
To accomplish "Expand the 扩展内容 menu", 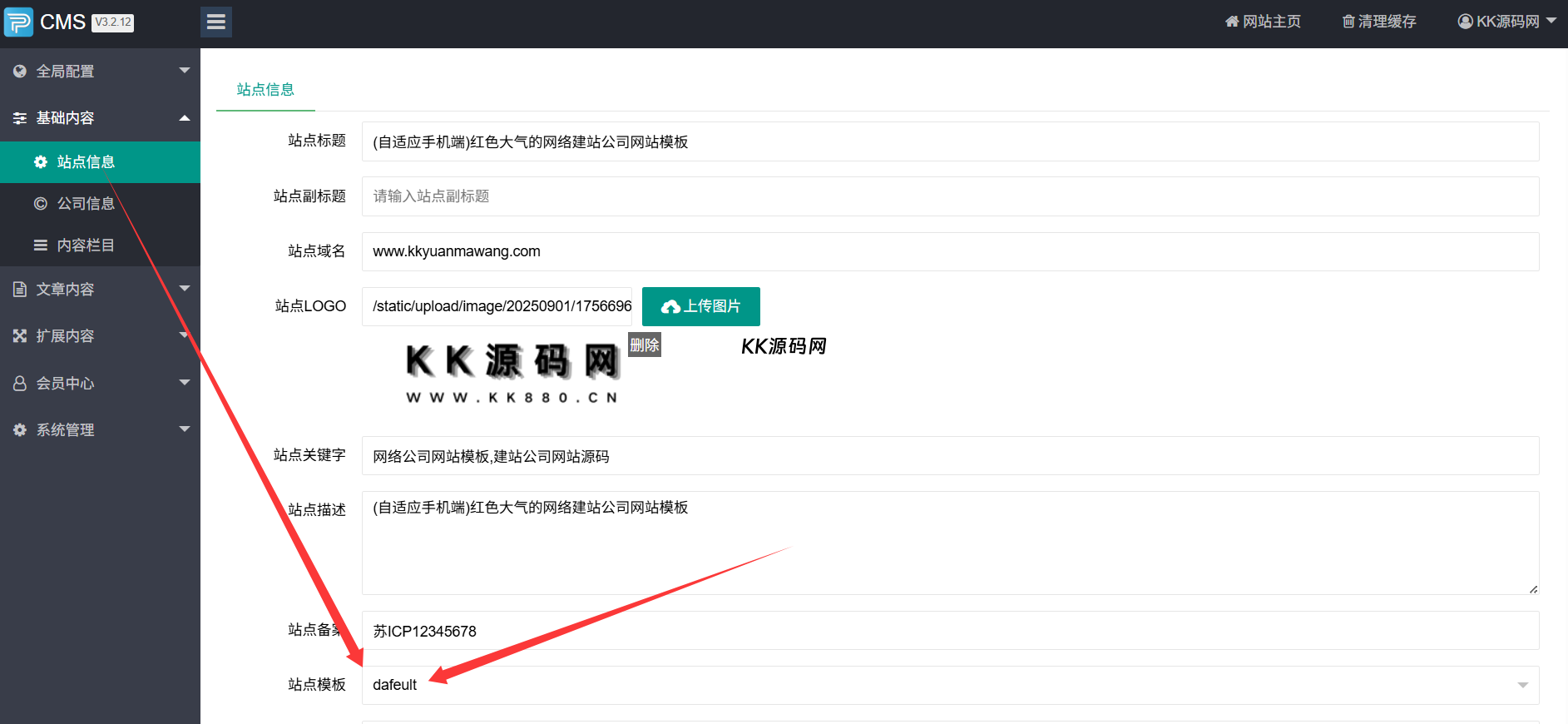I will click(100, 336).
